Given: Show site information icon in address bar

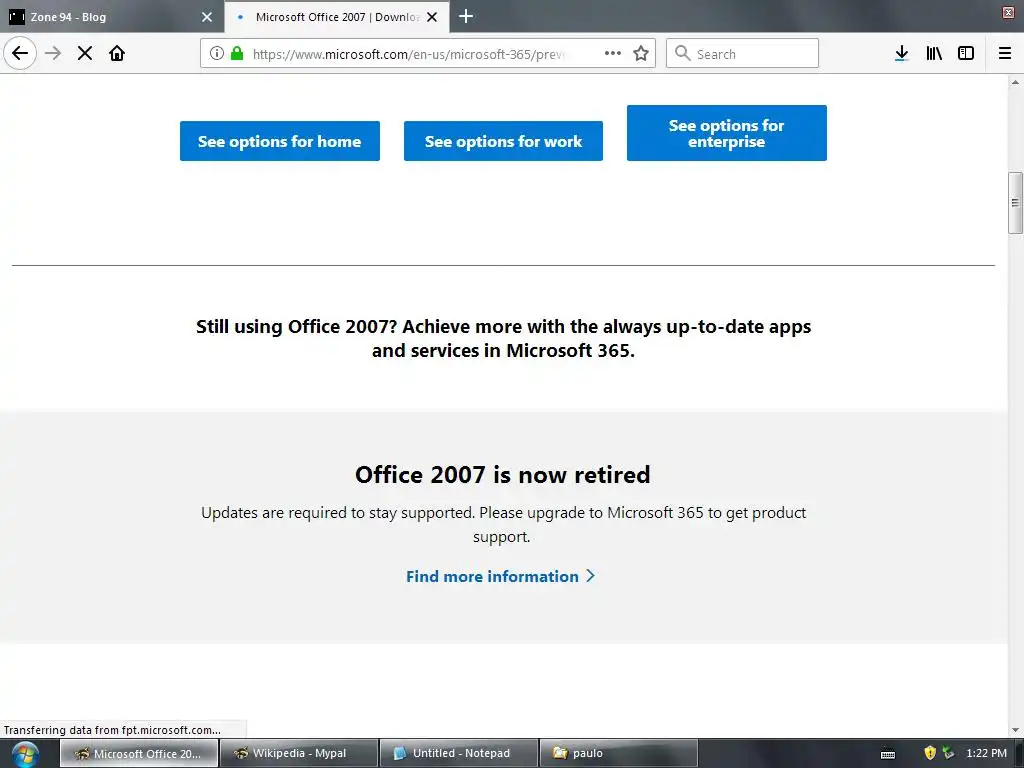Looking at the screenshot, I should (x=217, y=54).
